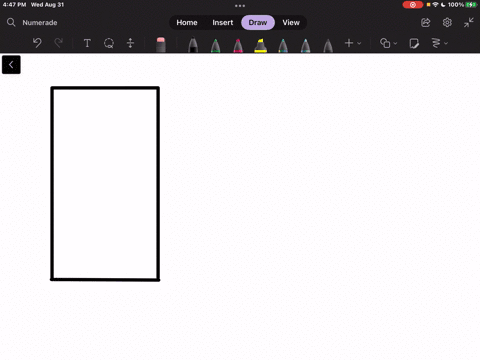Click the Undo arrow icon
This screenshot has width=480, height=360.
tap(37, 43)
